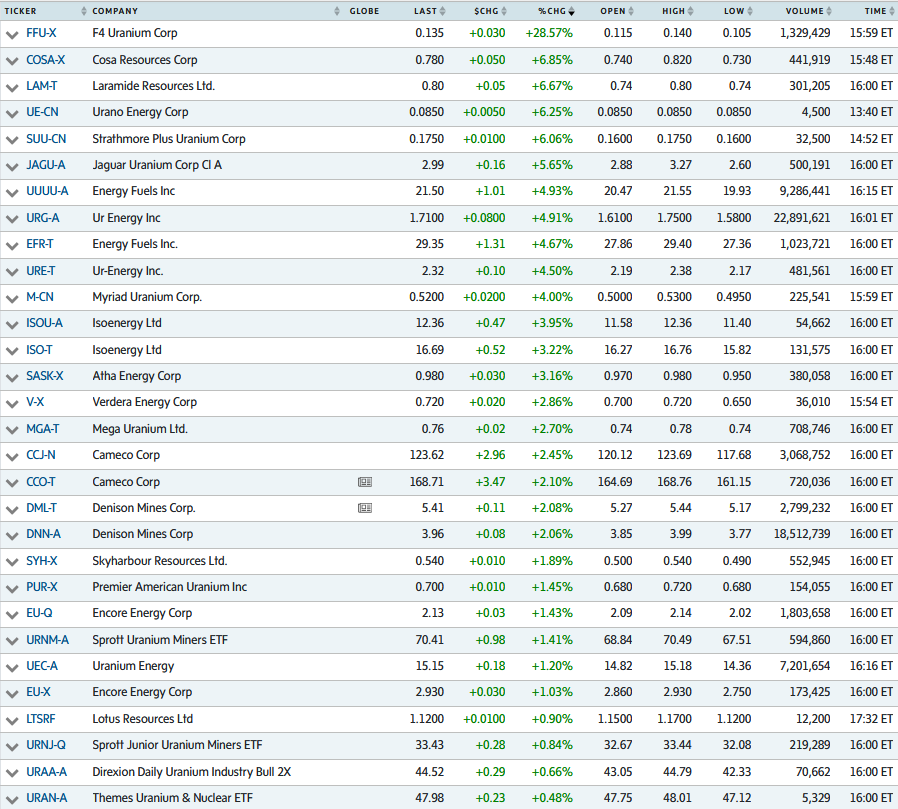The width and height of the screenshot is (898, 809).
Task: Expand the UUUU-A Energy Fuels row
Action: (12, 191)
